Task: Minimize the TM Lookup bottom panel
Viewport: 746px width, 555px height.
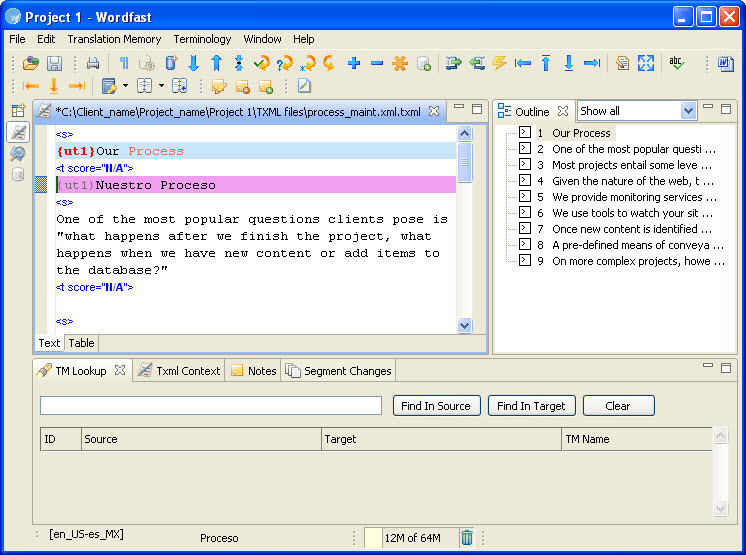Action: pyautogui.click(x=708, y=366)
